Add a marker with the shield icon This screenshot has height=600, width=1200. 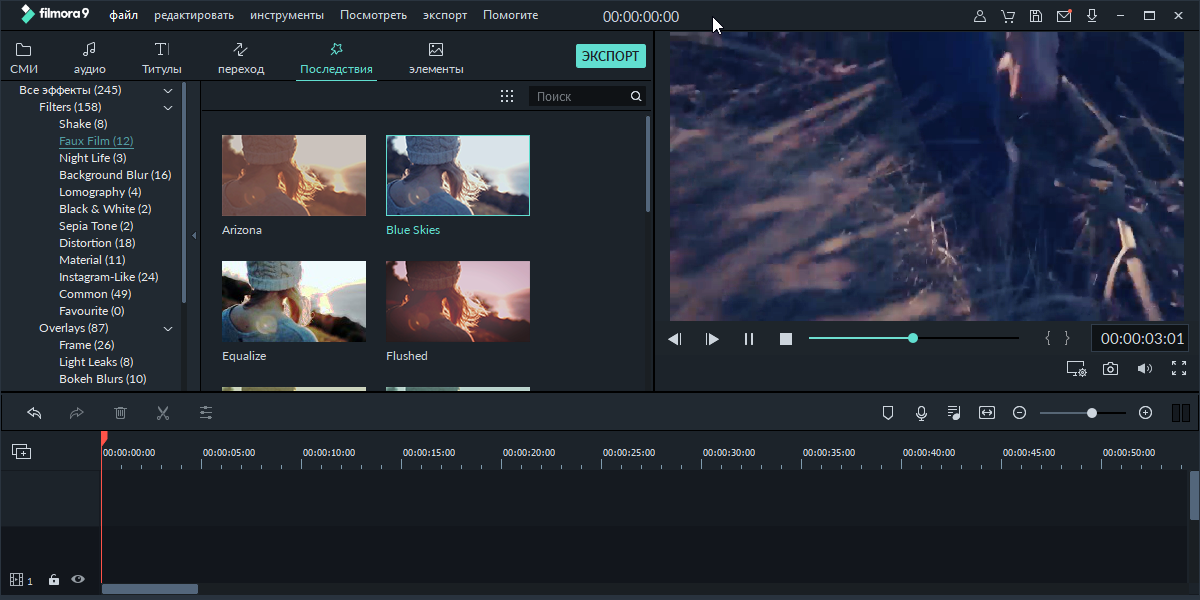(887, 413)
